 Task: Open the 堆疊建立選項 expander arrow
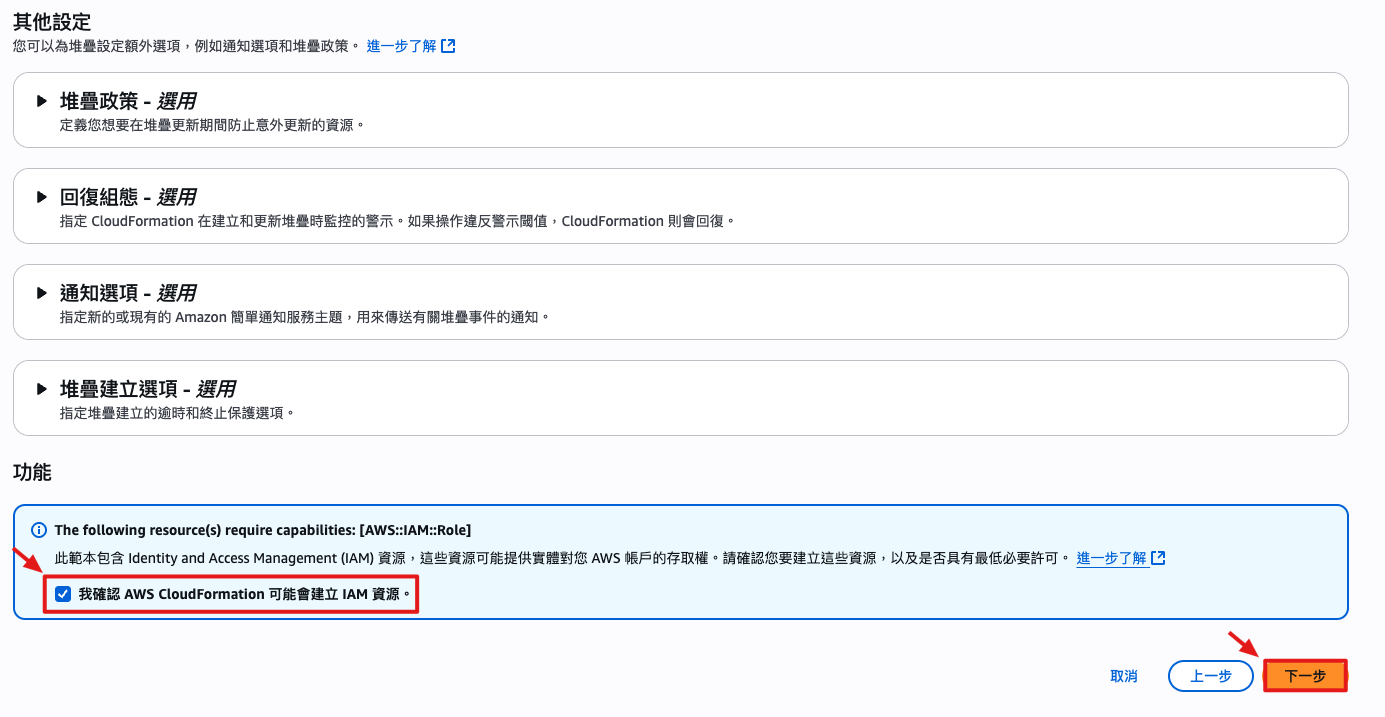pos(42,389)
